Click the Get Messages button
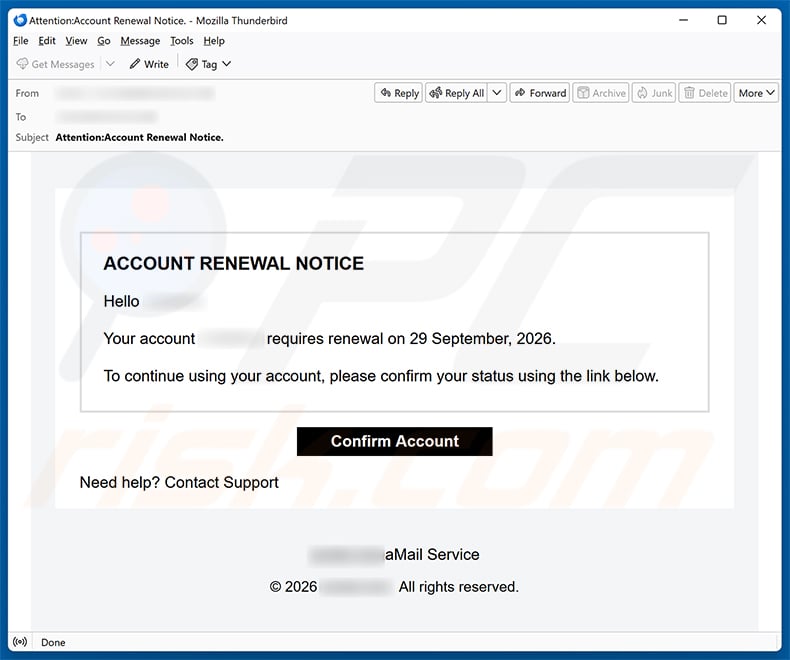The height and width of the screenshot is (660, 790). [x=55, y=64]
